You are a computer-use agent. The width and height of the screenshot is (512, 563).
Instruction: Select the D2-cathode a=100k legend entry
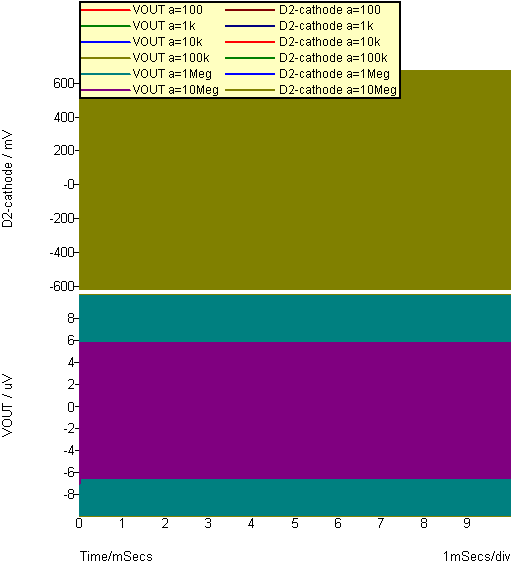(307, 58)
